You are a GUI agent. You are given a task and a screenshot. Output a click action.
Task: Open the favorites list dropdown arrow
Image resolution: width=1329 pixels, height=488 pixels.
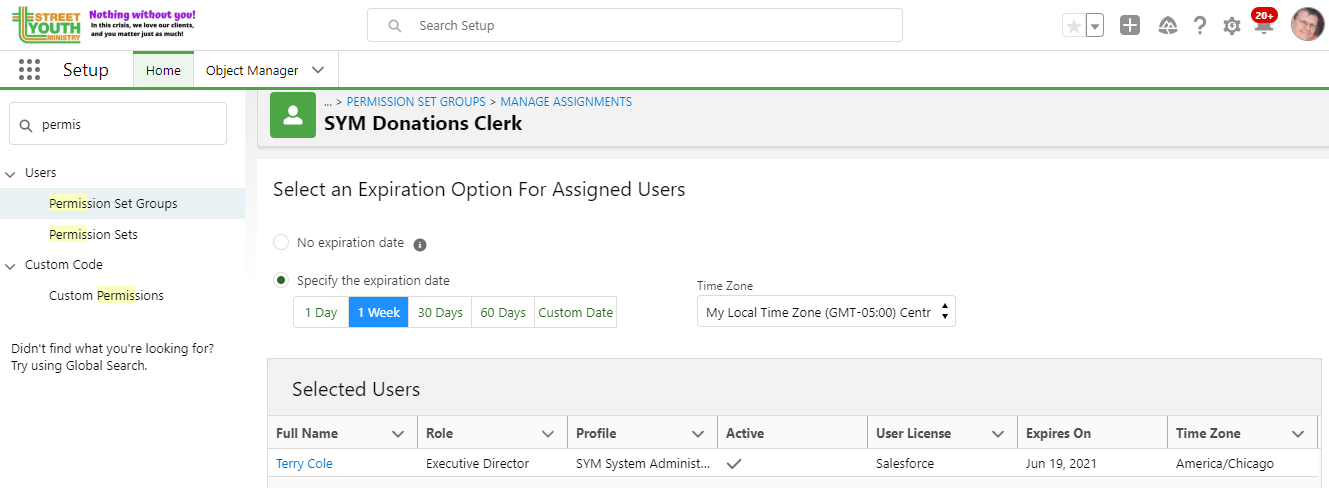[1095, 26]
